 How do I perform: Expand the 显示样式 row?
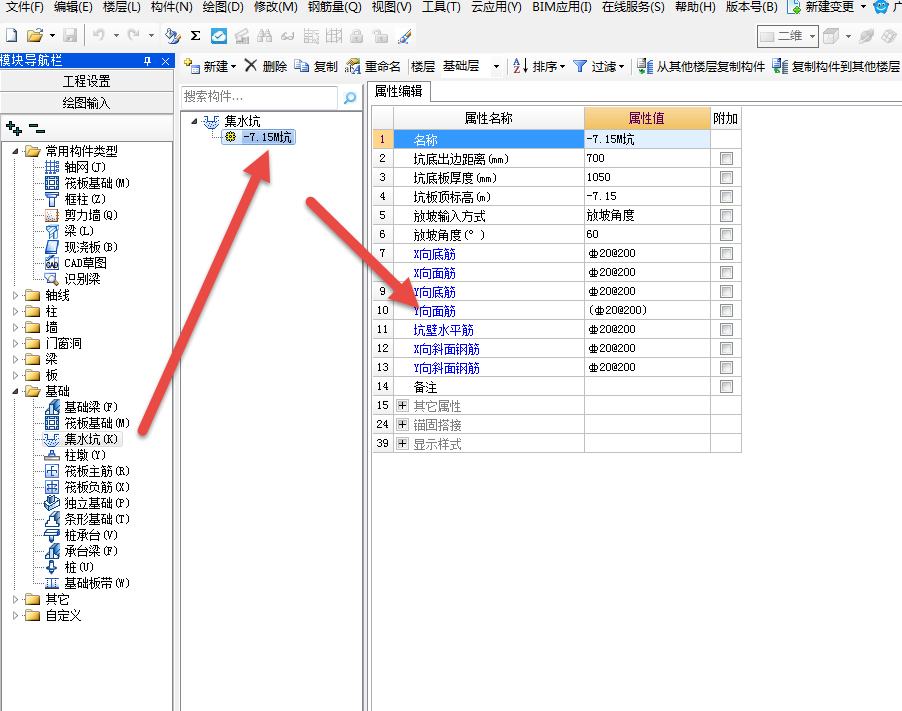point(402,444)
